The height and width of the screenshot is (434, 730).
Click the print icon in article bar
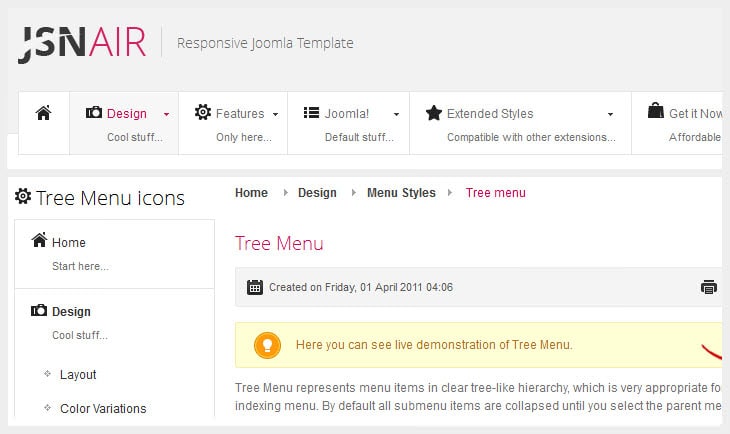tap(709, 287)
